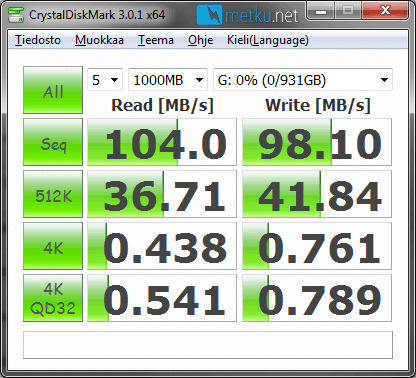Open the Tiedosto menu
This screenshot has height=378, width=416.
tap(38, 40)
